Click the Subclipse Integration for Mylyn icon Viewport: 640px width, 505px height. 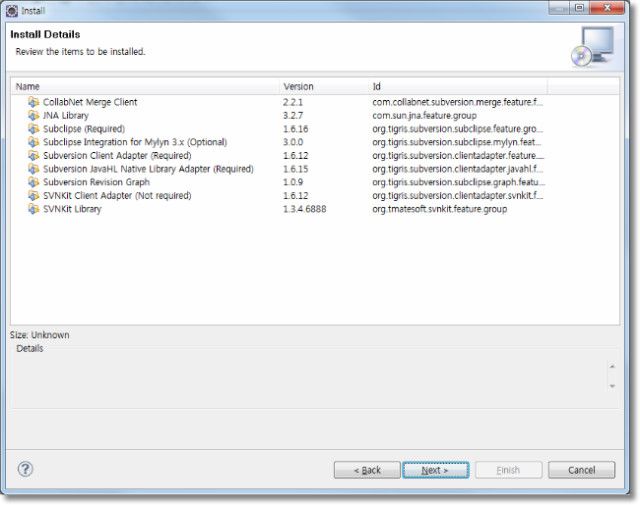coord(33,142)
